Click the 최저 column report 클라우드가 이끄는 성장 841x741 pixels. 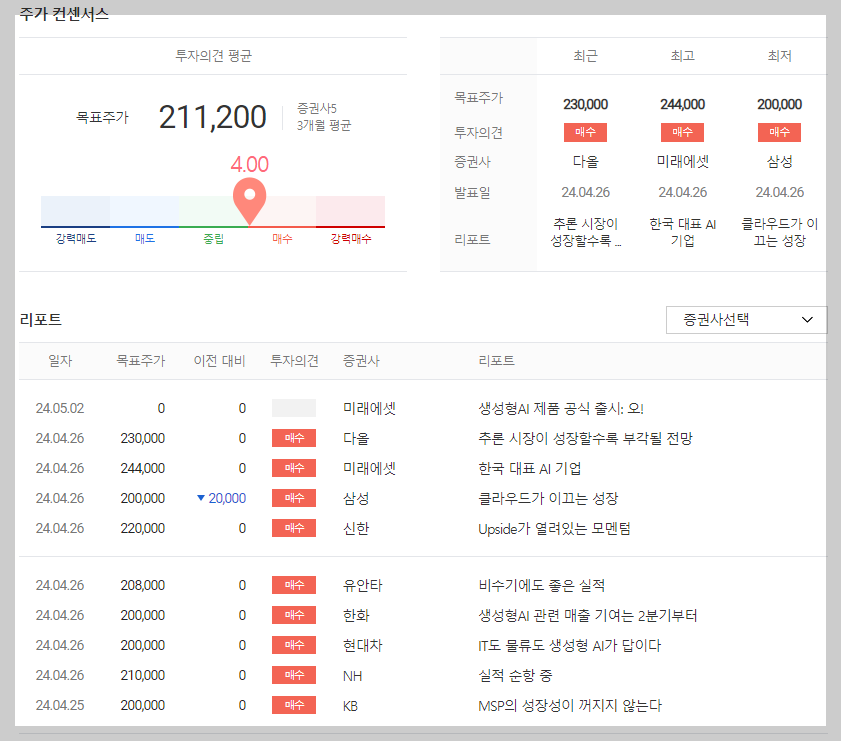coord(779,232)
